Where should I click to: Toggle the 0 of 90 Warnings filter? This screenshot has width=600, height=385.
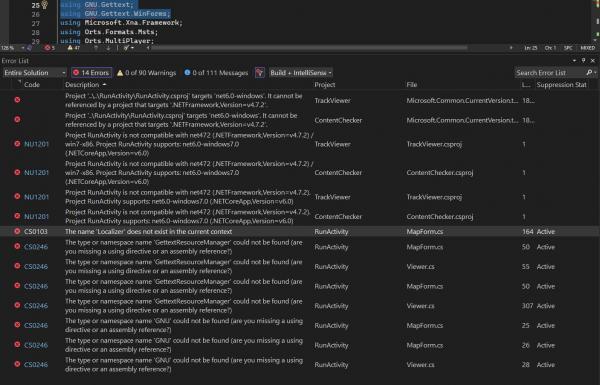click(147, 73)
